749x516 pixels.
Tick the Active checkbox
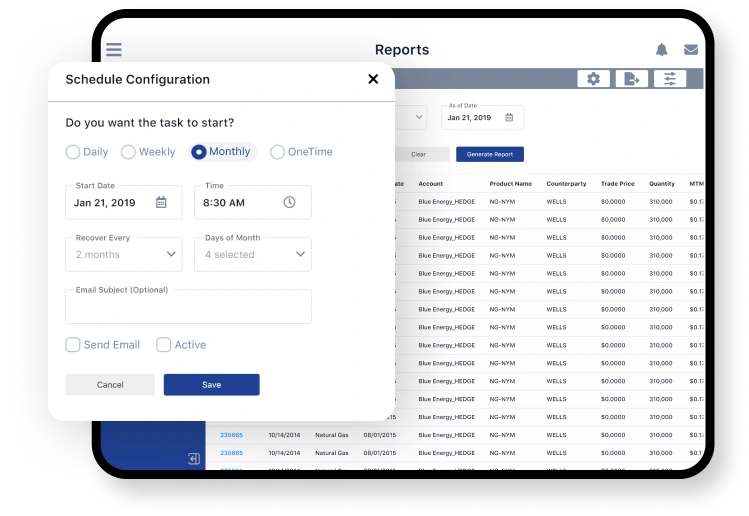(163, 344)
